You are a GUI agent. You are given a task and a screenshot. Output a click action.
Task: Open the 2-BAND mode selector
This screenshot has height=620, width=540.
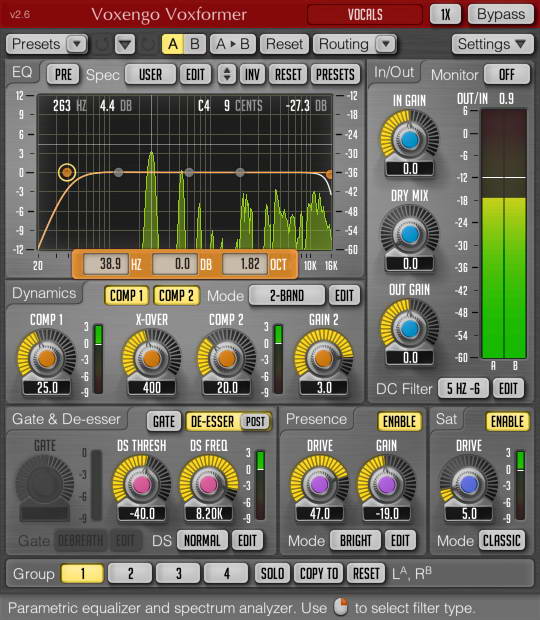click(287, 295)
